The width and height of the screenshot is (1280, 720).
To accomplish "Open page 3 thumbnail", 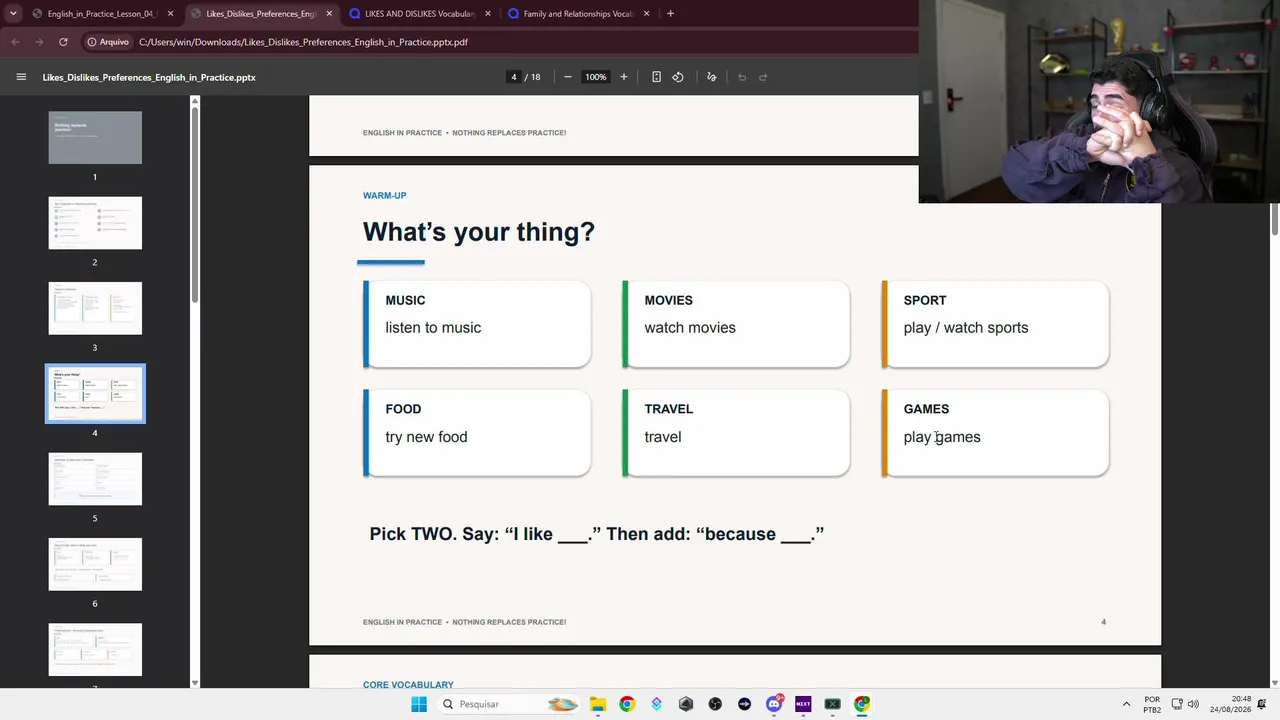I will [95, 308].
